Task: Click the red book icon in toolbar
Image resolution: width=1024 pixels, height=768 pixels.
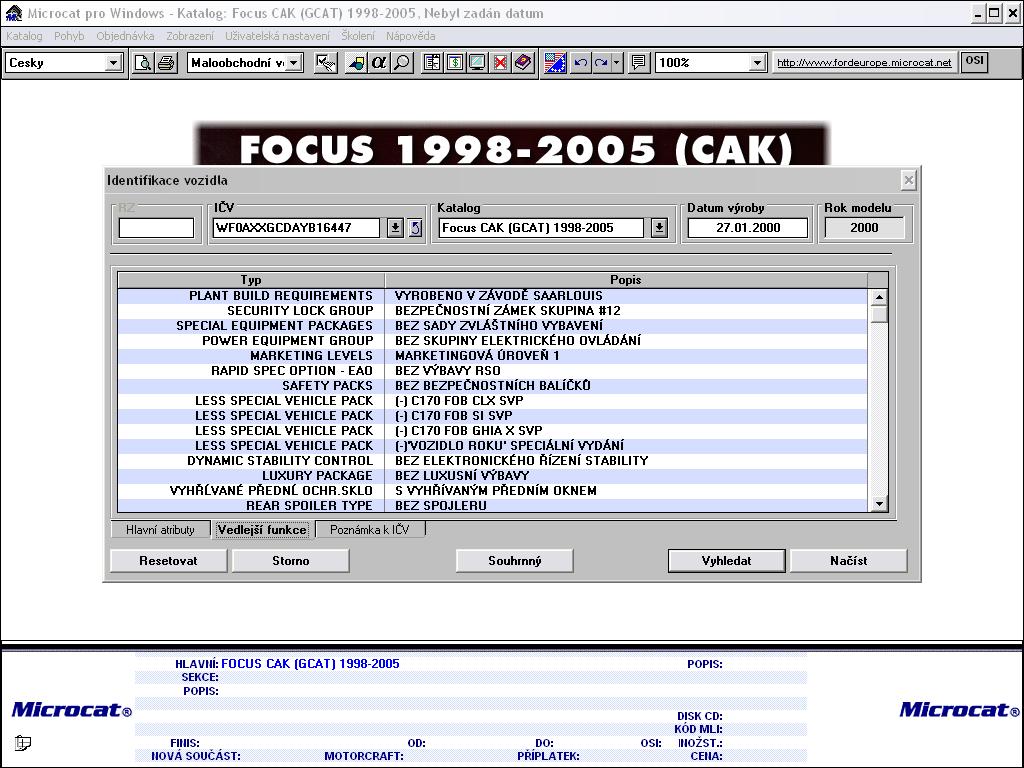Action: pos(523,63)
